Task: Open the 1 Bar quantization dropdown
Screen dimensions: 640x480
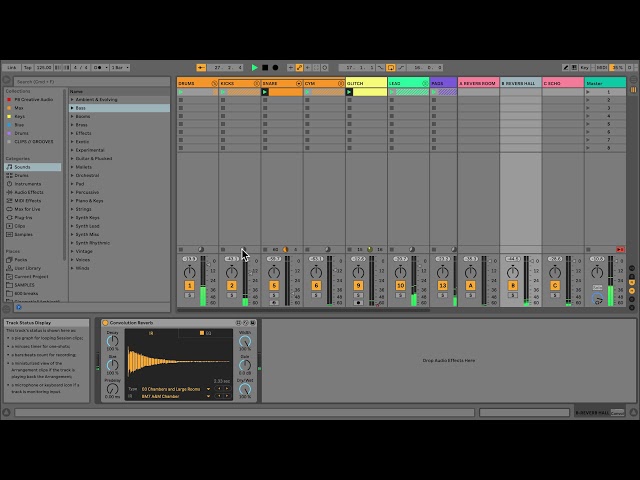Action: click(x=120, y=67)
